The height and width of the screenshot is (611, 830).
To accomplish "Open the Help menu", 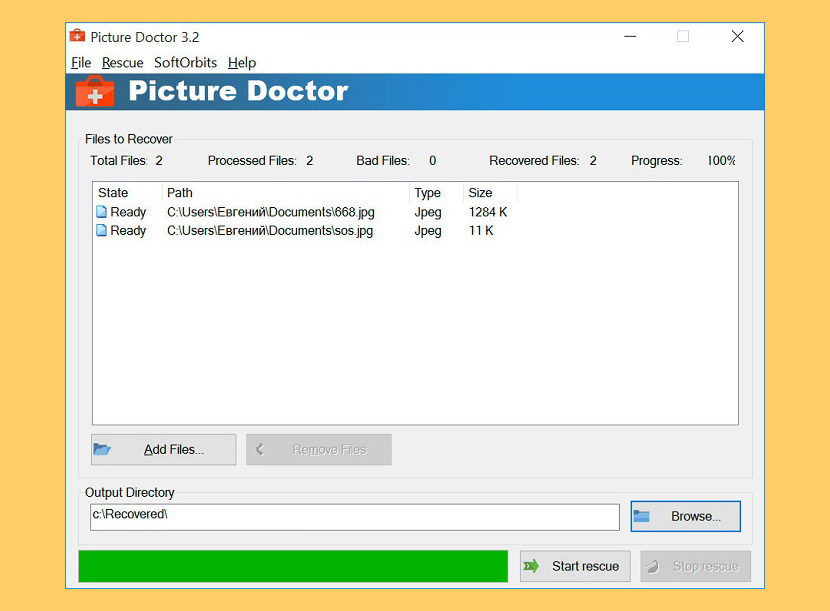I will (x=241, y=62).
